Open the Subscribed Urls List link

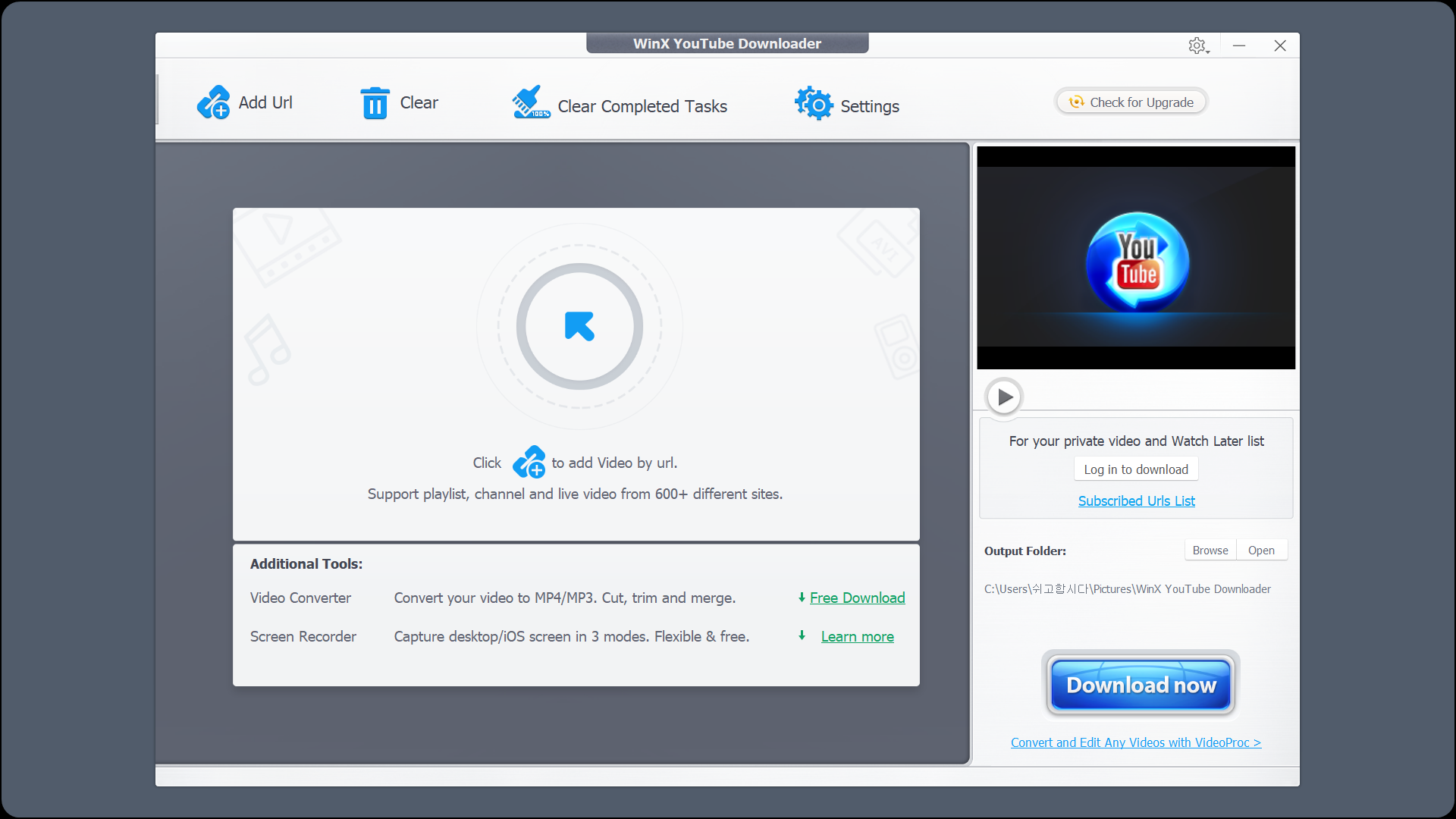click(1135, 500)
